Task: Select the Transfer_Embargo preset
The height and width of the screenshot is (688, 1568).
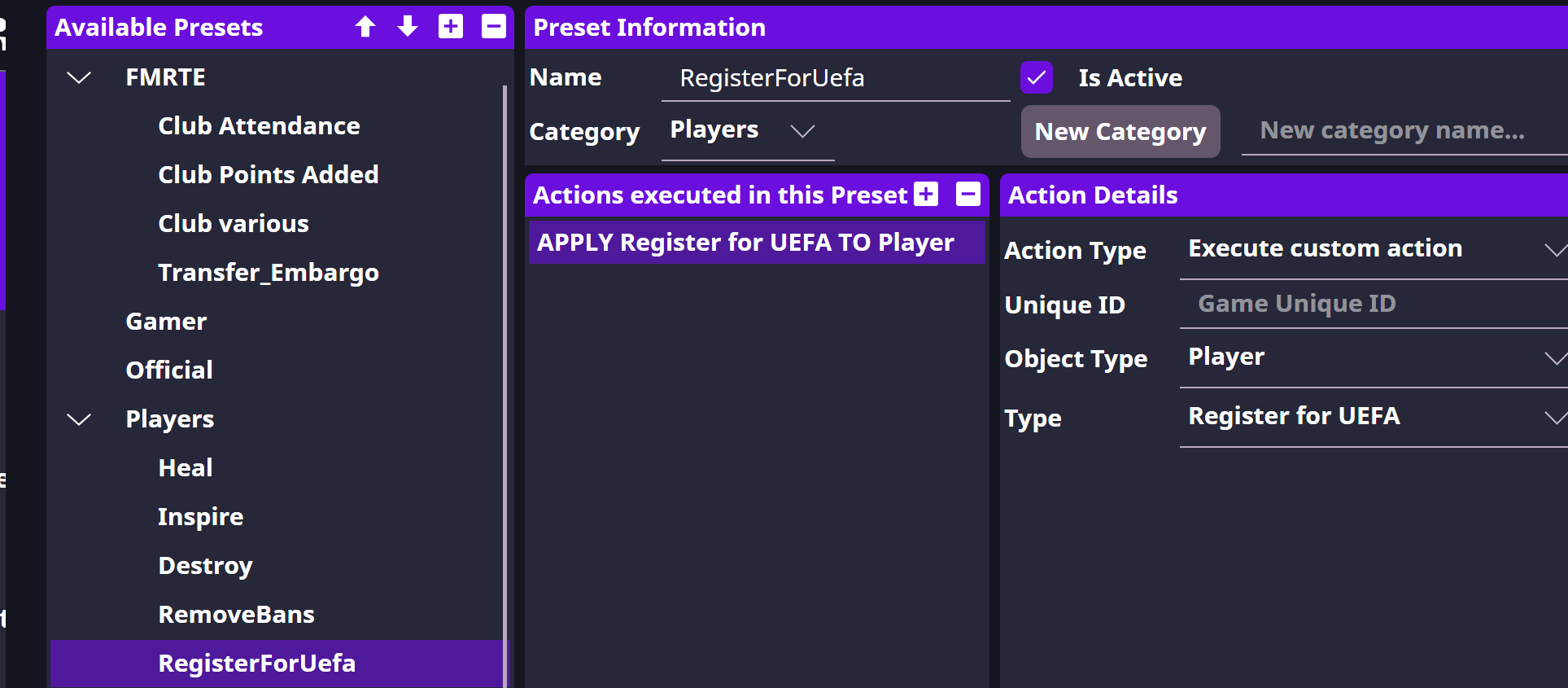Action: pos(269,273)
